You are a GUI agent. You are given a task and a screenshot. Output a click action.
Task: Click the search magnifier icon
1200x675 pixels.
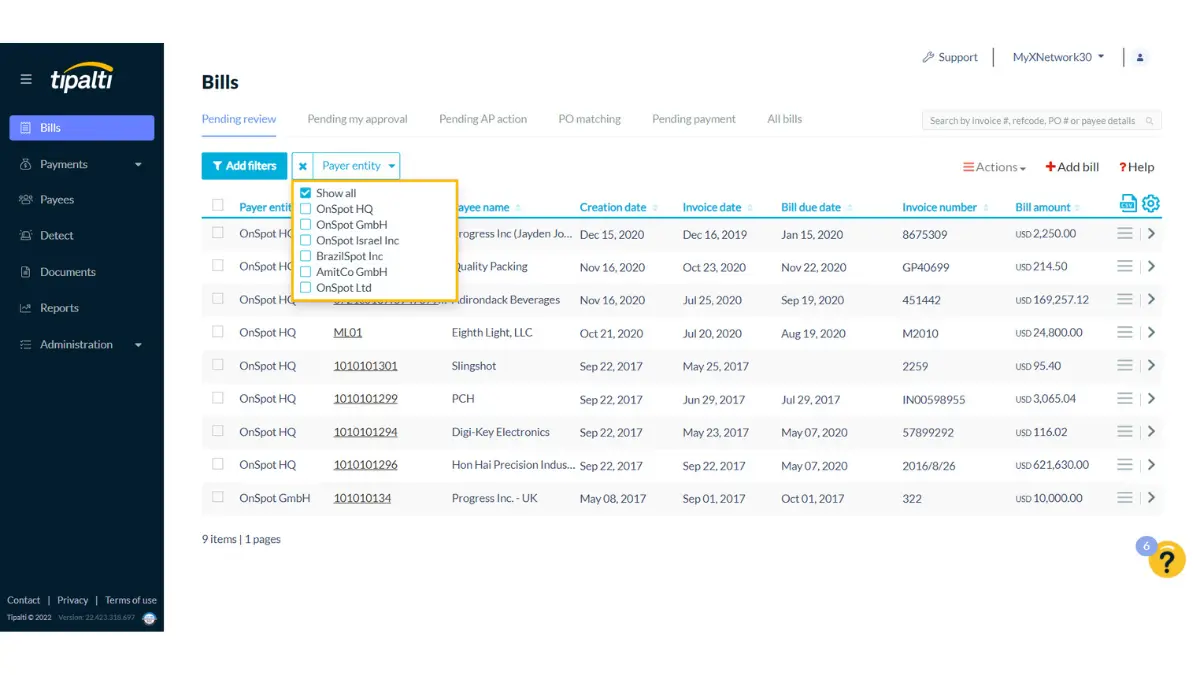click(1150, 121)
